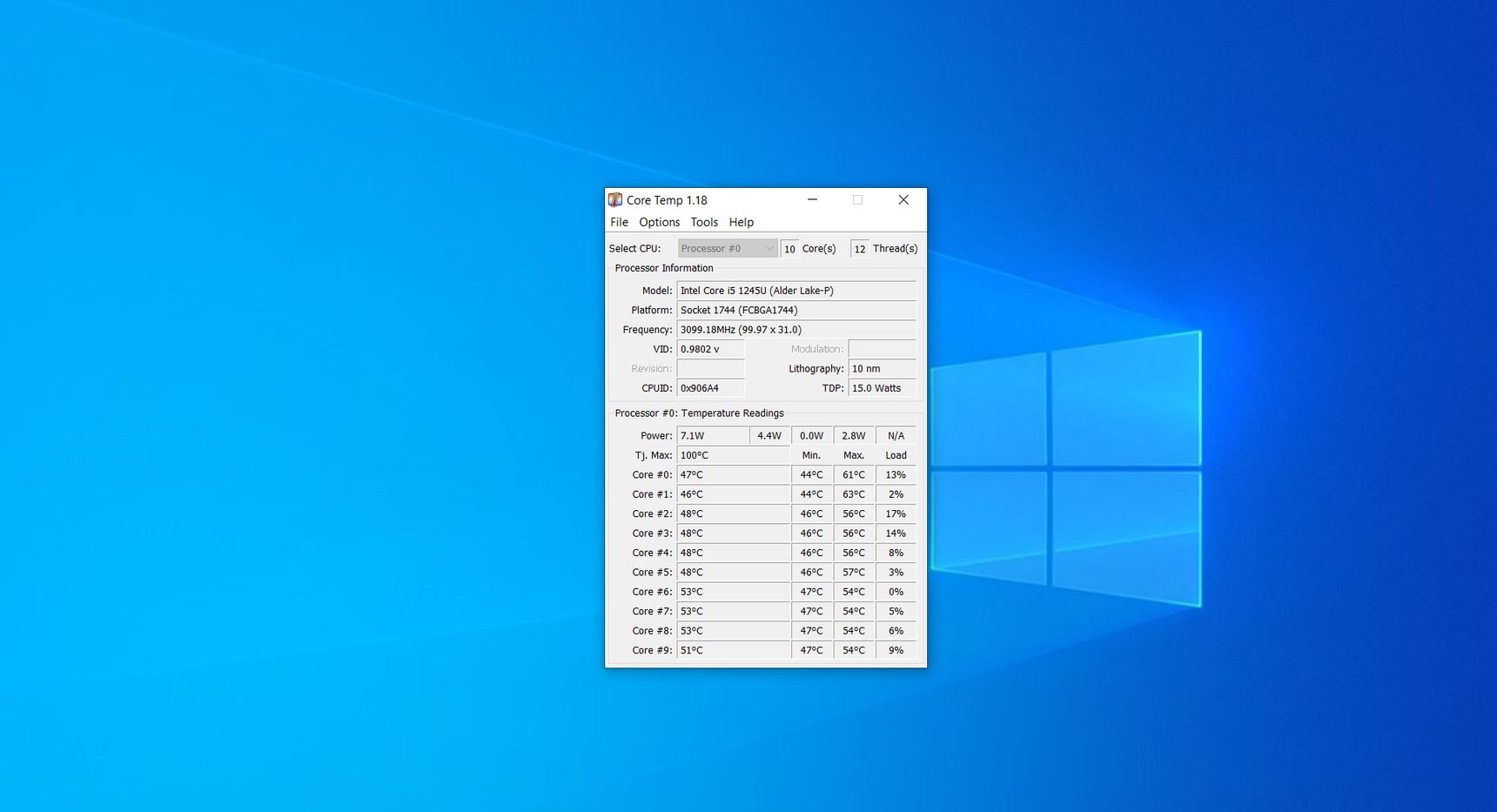Click the empty Modulation field
This screenshot has height=812, width=1497.
[x=883, y=349]
